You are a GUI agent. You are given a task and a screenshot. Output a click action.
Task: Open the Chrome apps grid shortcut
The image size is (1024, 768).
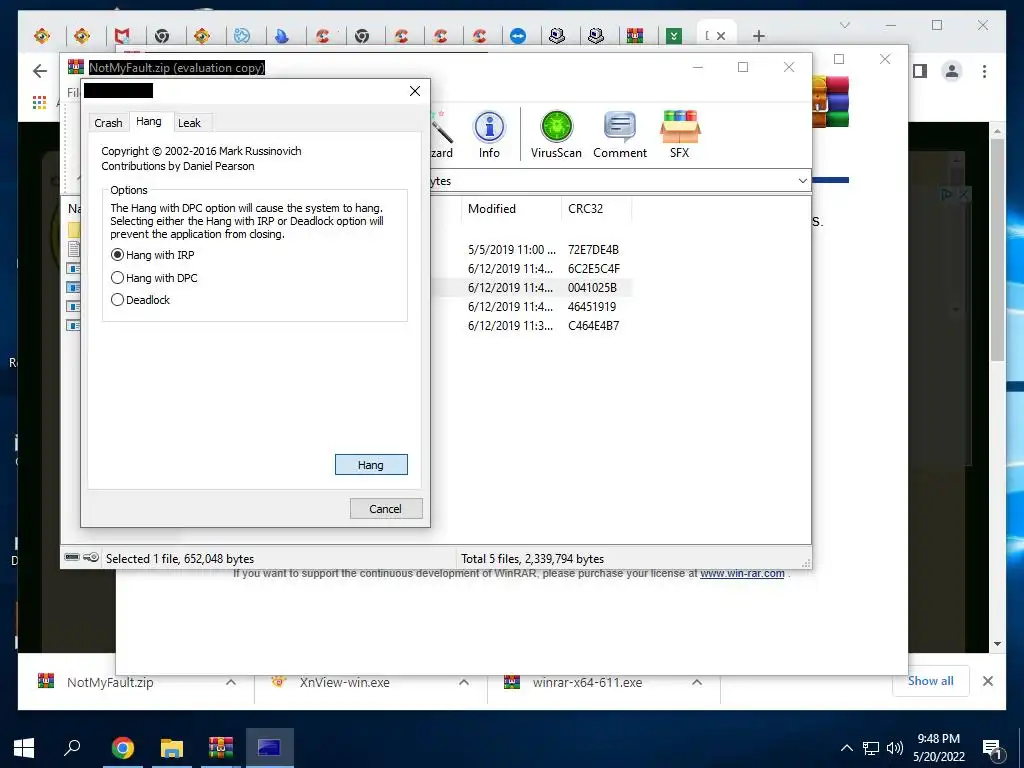(x=39, y=102)
